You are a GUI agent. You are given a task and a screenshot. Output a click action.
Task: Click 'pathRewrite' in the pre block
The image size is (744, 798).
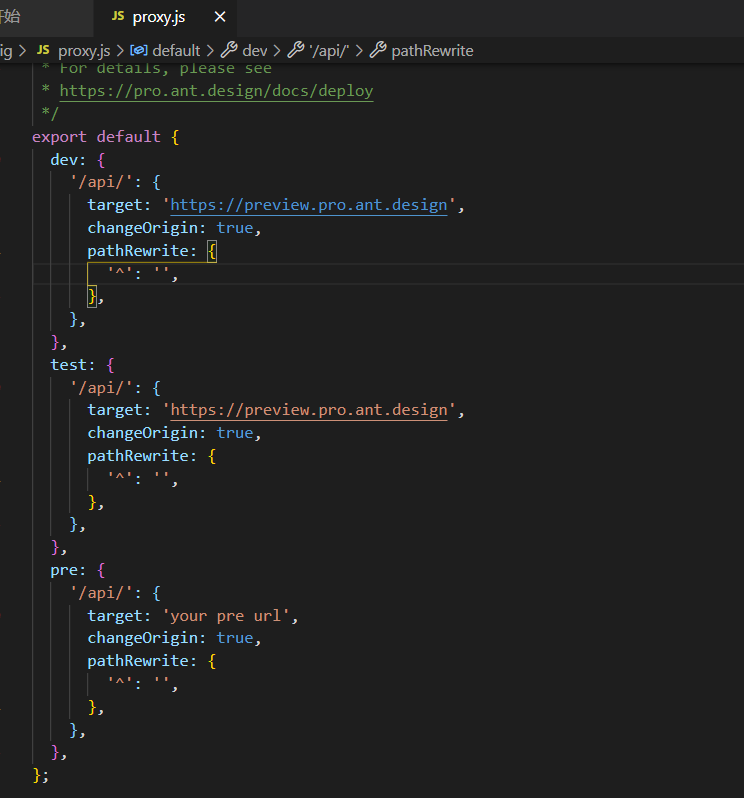click(x=138, y=661)
